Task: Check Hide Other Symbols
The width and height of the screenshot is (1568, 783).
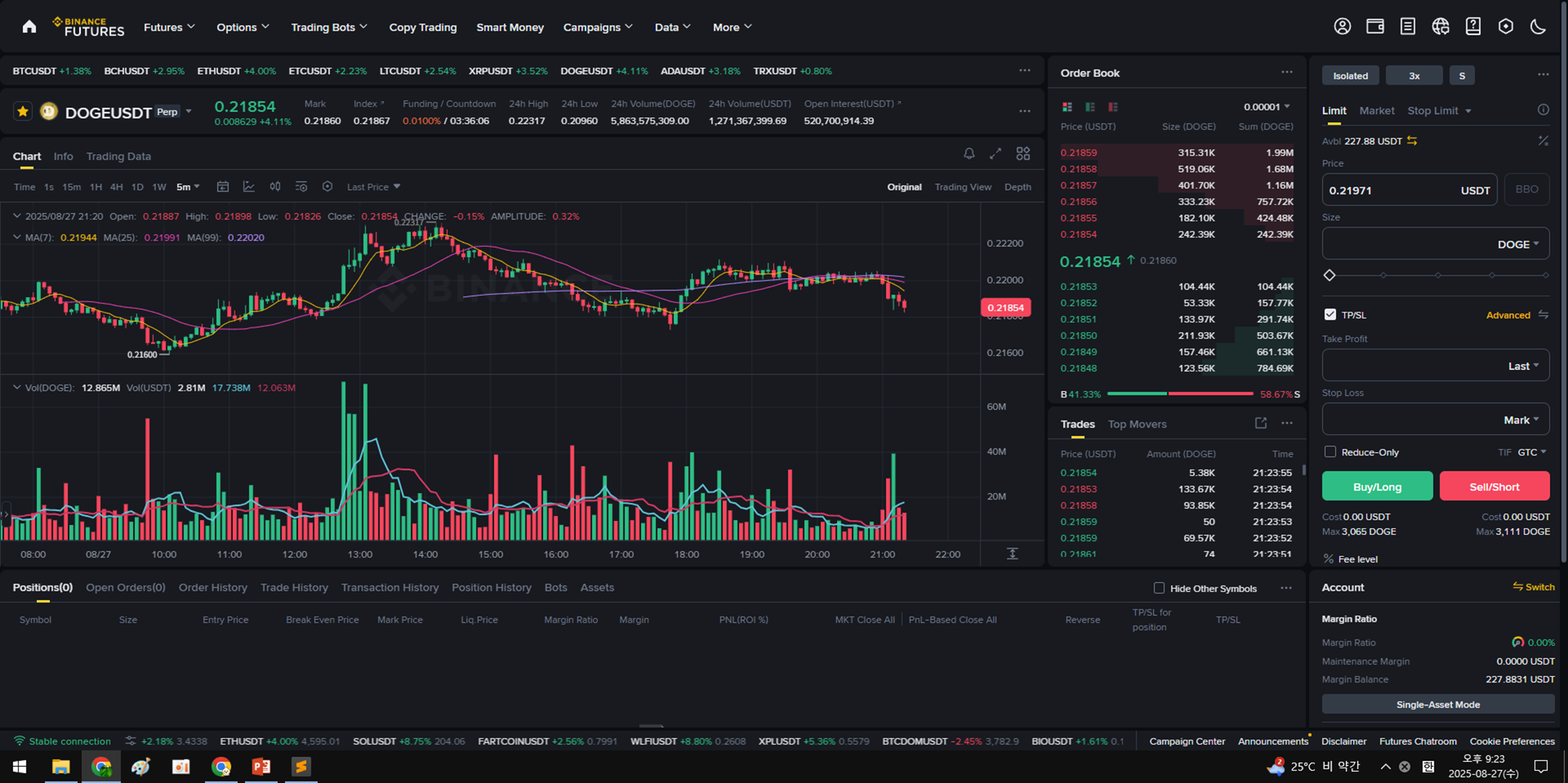Action: (1159, 588)
